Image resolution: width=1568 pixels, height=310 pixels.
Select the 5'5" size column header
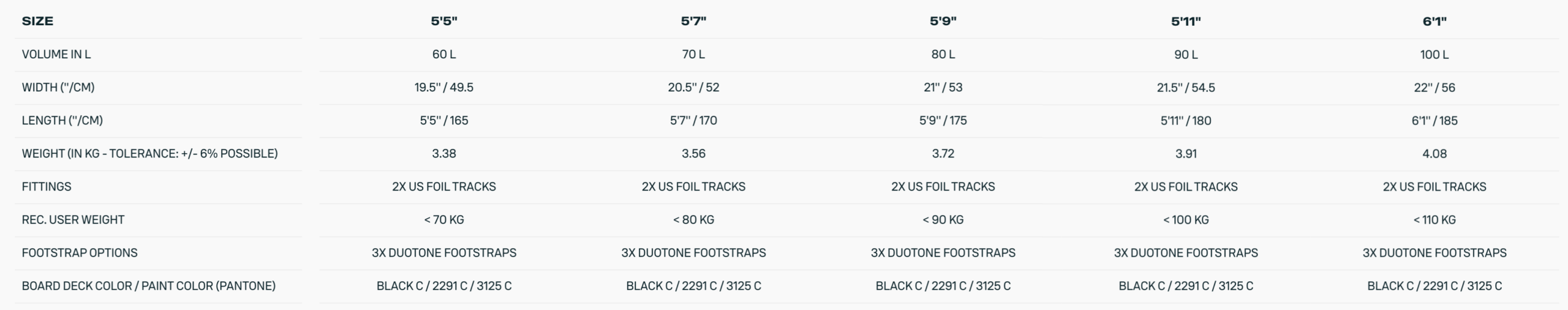click(x=444, y=21)
